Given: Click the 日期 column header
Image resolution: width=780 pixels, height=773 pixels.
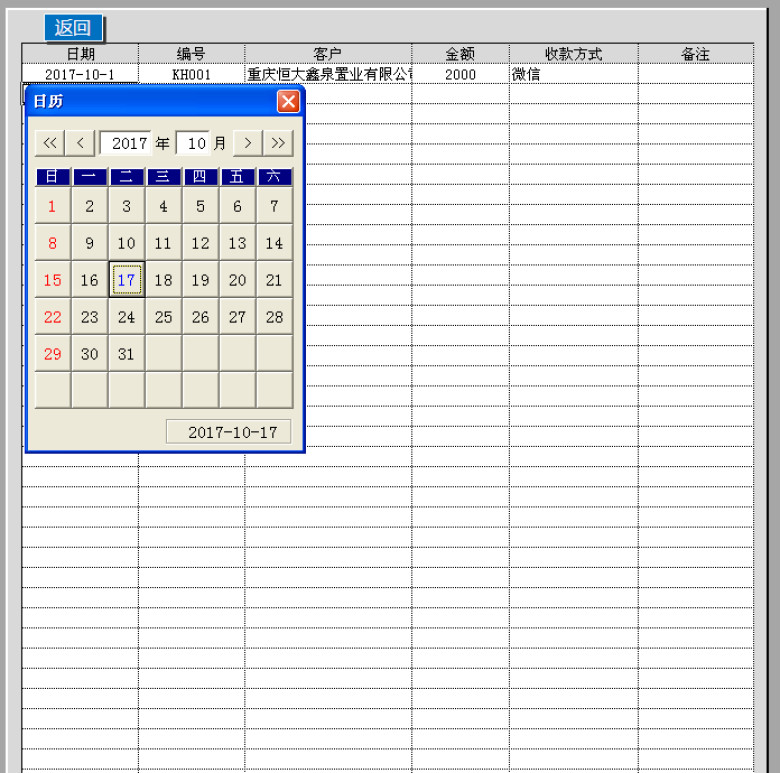Looking at the screenshot, I should click(80, 54).
